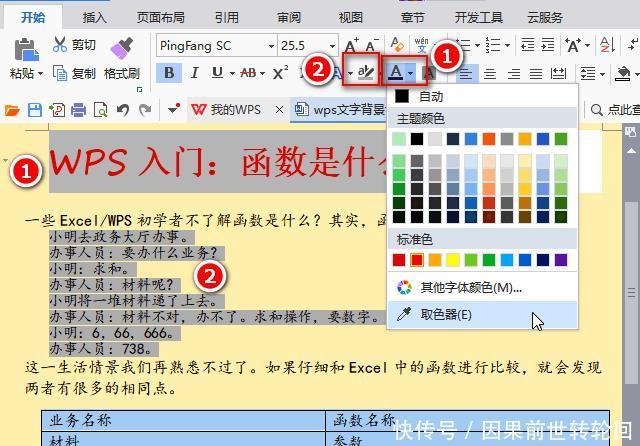The image size is (640, 446).
Task: Click the save floppy disk icon
Action: (35, 110)
